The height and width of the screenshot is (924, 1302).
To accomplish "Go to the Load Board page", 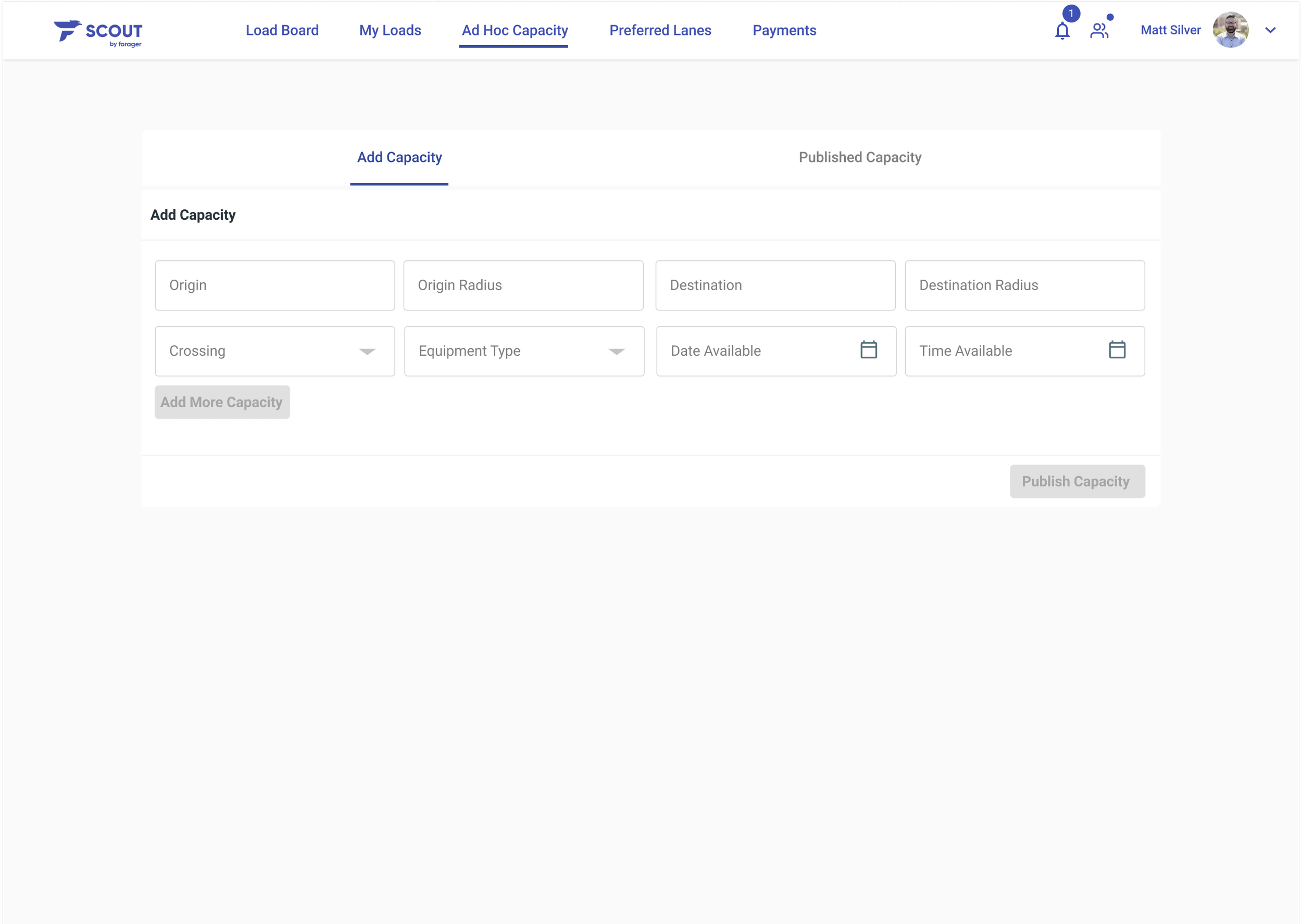I will click(x=282, y=30).
